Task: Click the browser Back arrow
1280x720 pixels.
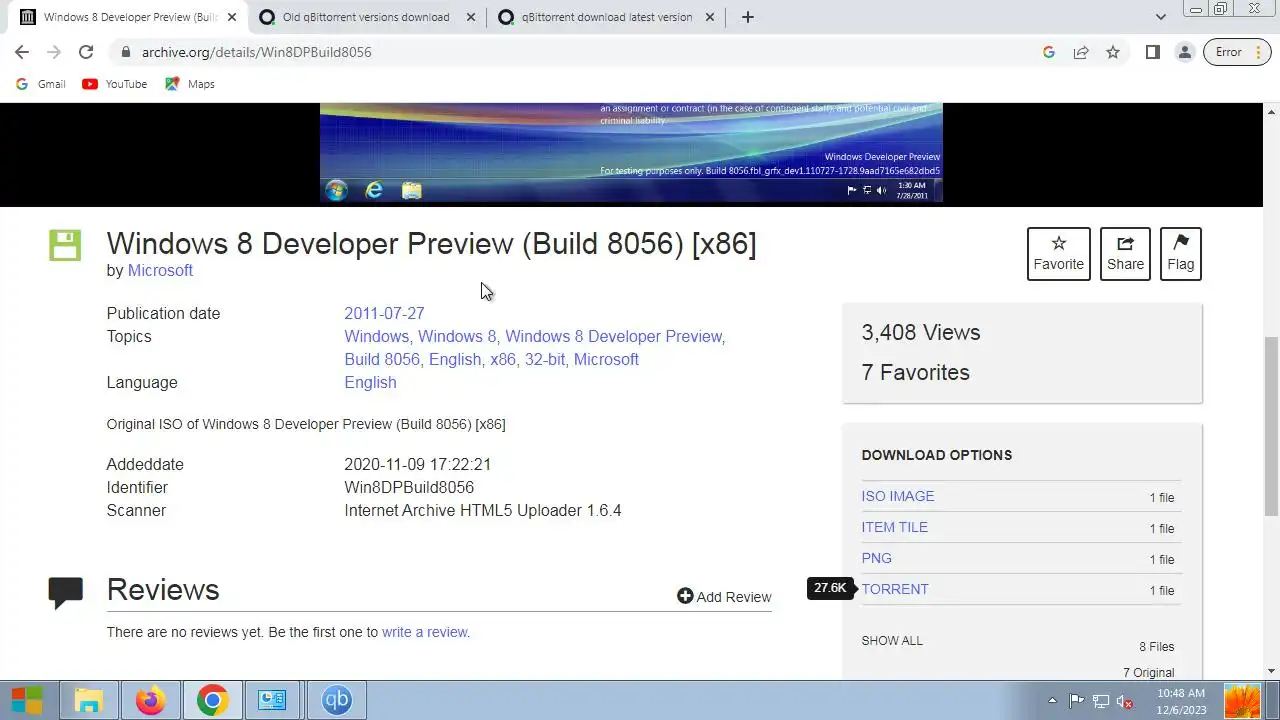Action: coord(22,52)
